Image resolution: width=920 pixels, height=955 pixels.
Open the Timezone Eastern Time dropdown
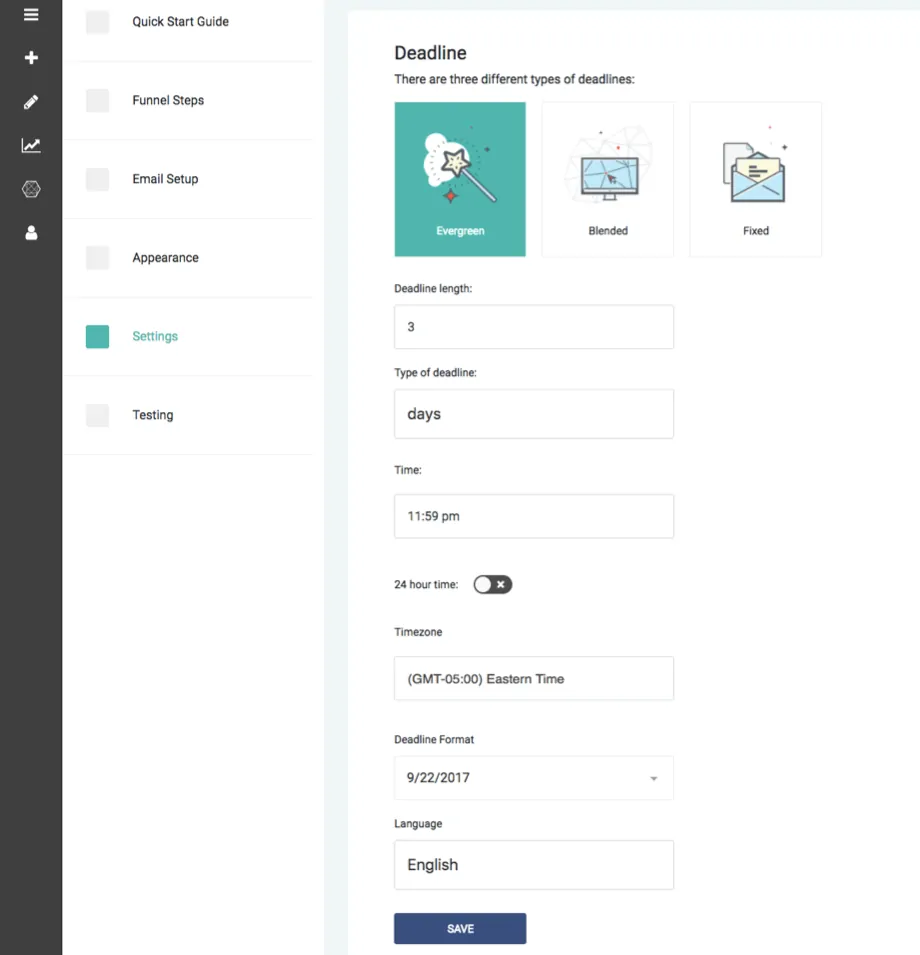coord(533,678)
